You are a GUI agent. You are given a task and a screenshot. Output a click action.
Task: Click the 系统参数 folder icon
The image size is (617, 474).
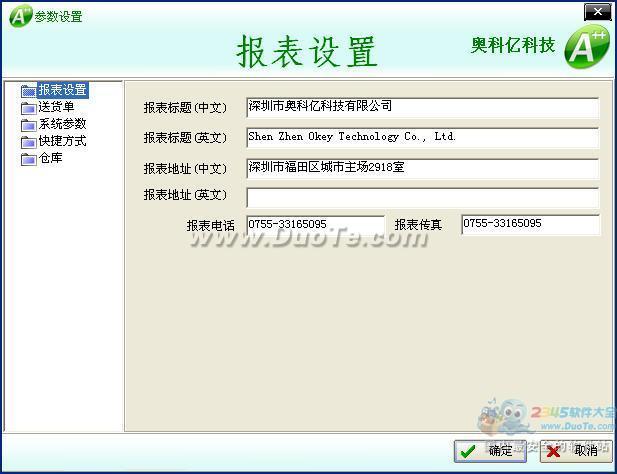point(29,125)
